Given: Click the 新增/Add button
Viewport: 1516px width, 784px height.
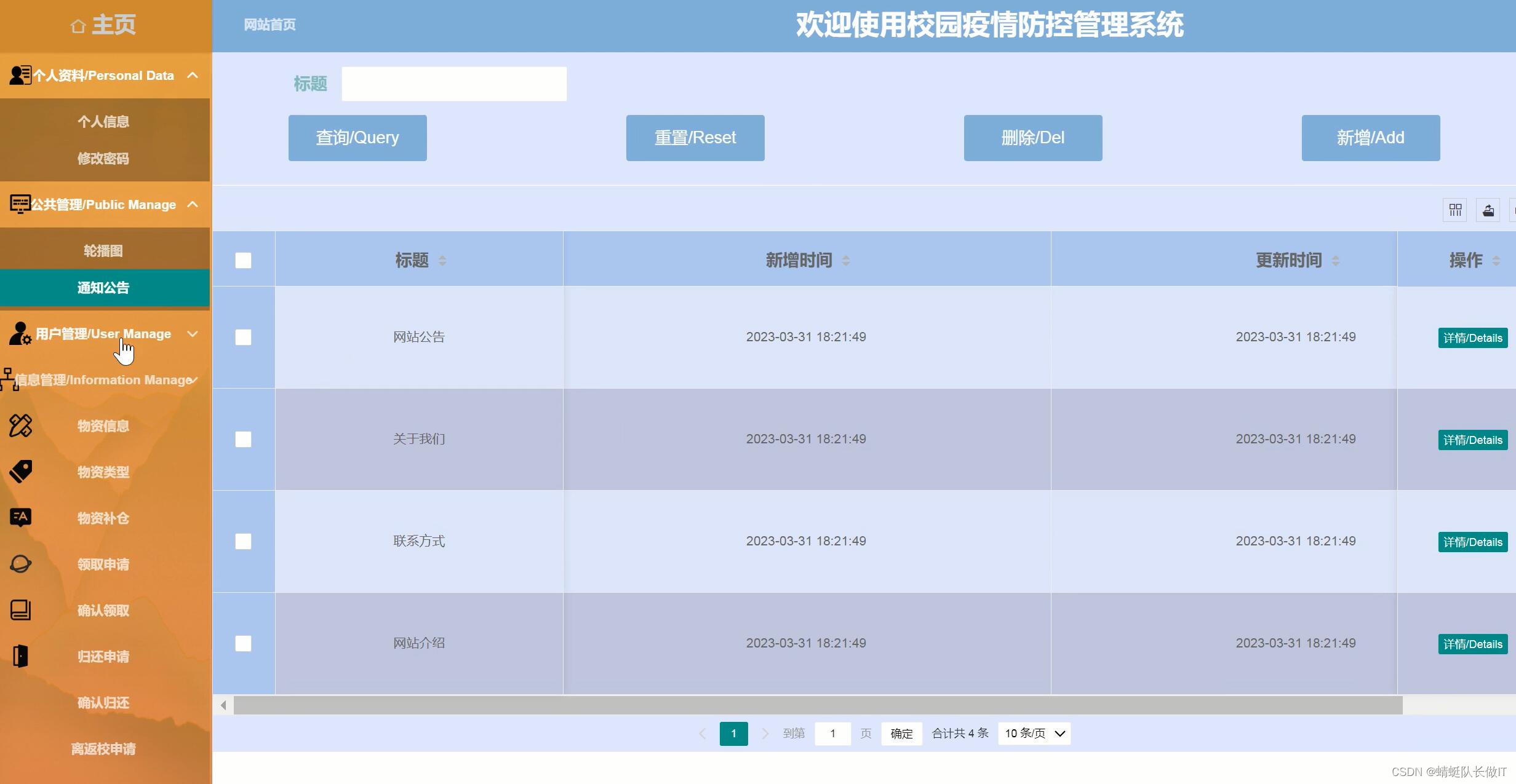Looking at the screenshot, I should point(1370,138).
